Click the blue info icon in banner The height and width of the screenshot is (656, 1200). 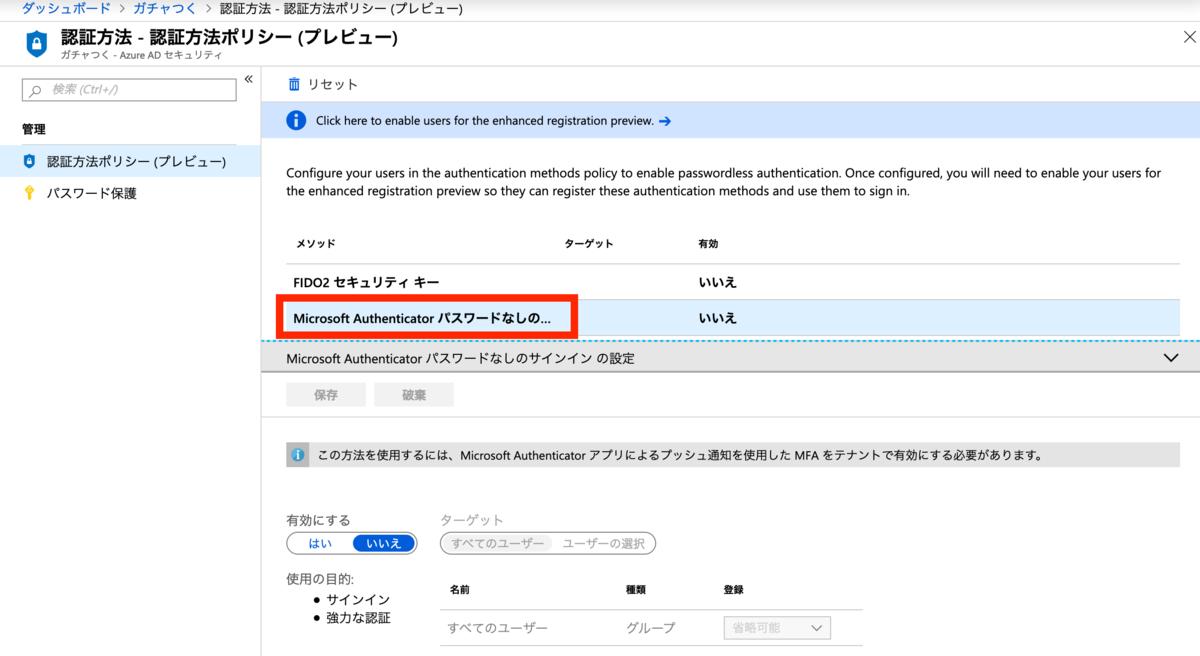point(296,120)
